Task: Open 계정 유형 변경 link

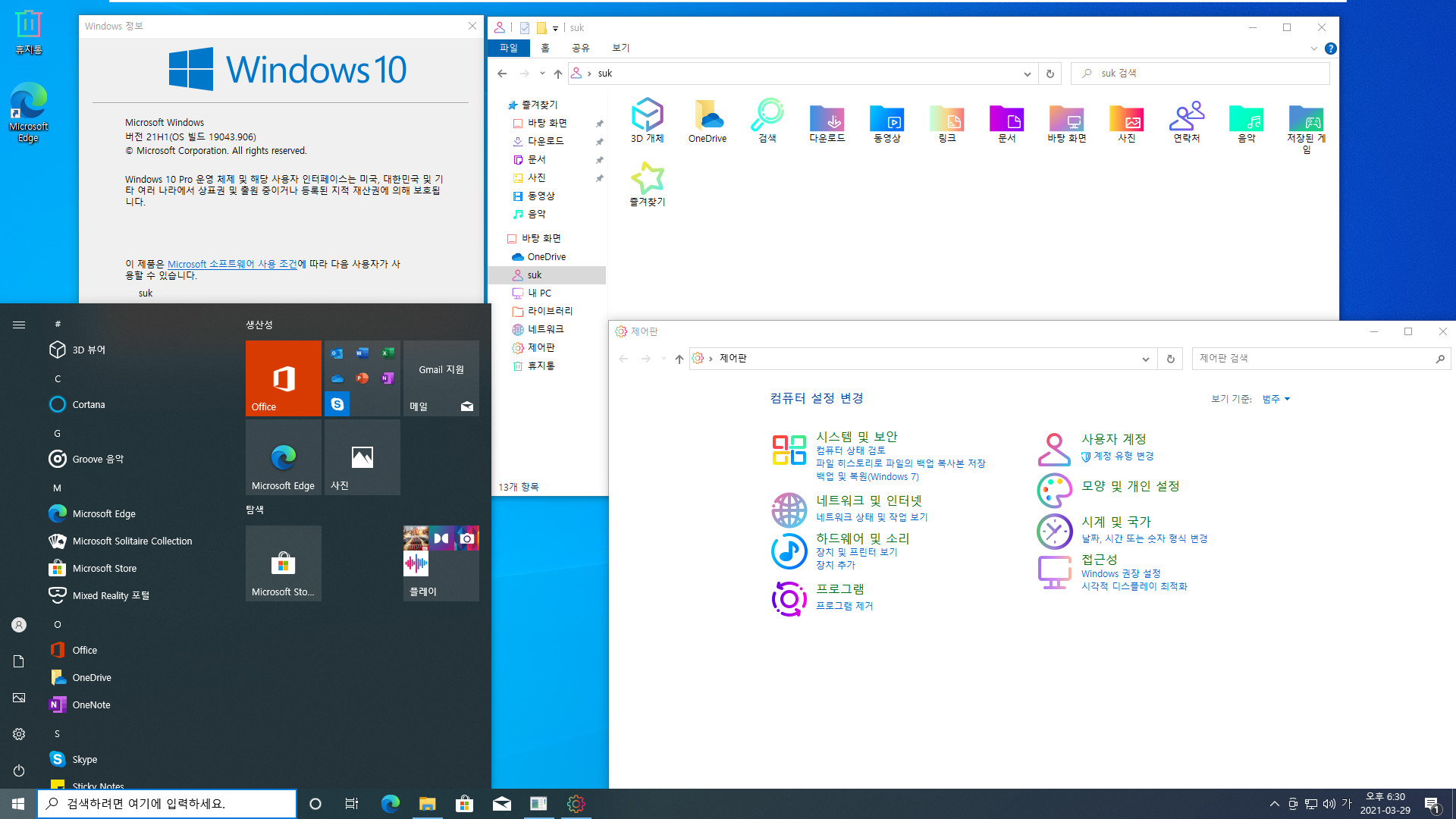Action: 1123,456
